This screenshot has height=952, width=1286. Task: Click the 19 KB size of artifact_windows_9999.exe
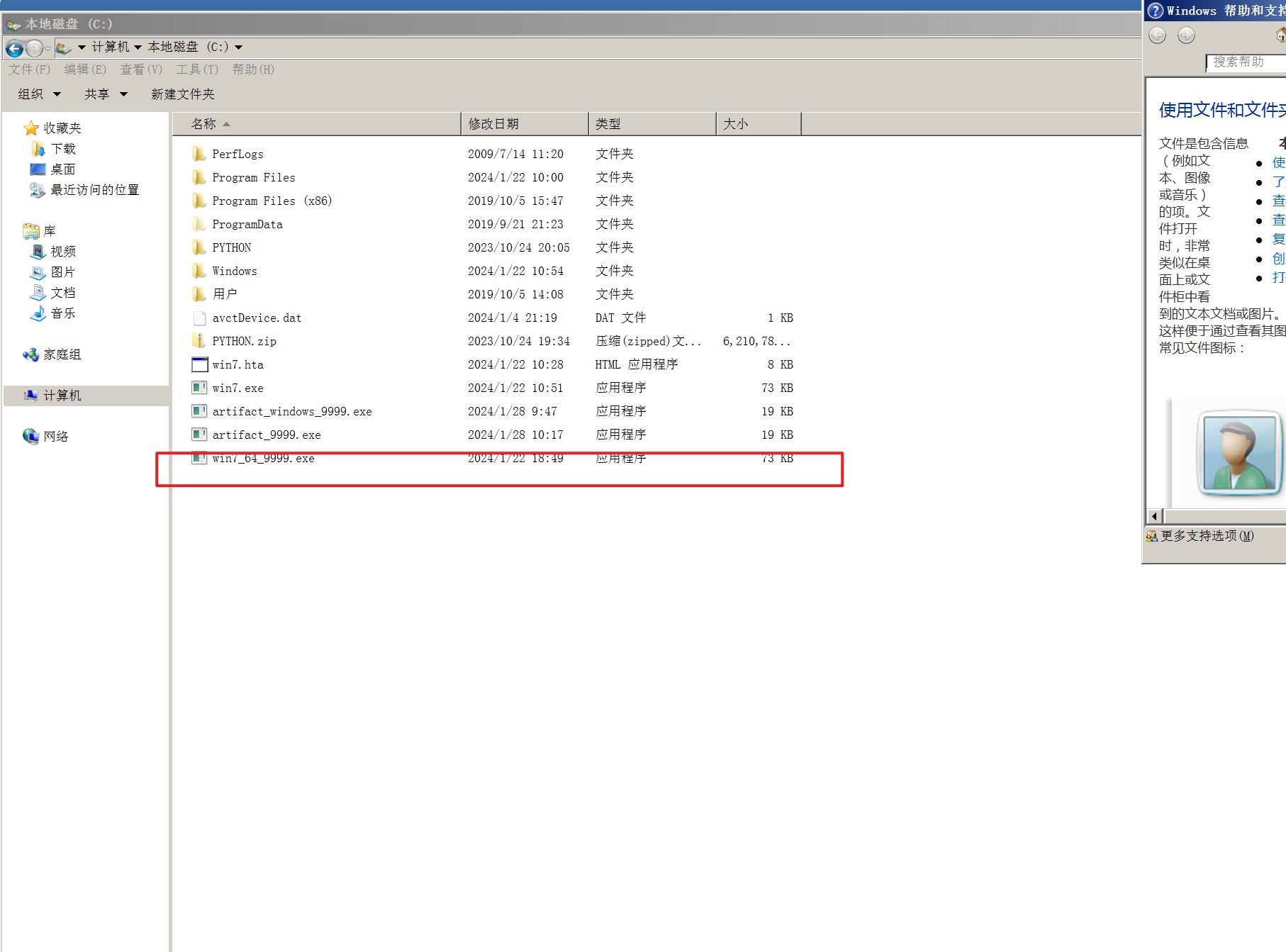(777, 411)
